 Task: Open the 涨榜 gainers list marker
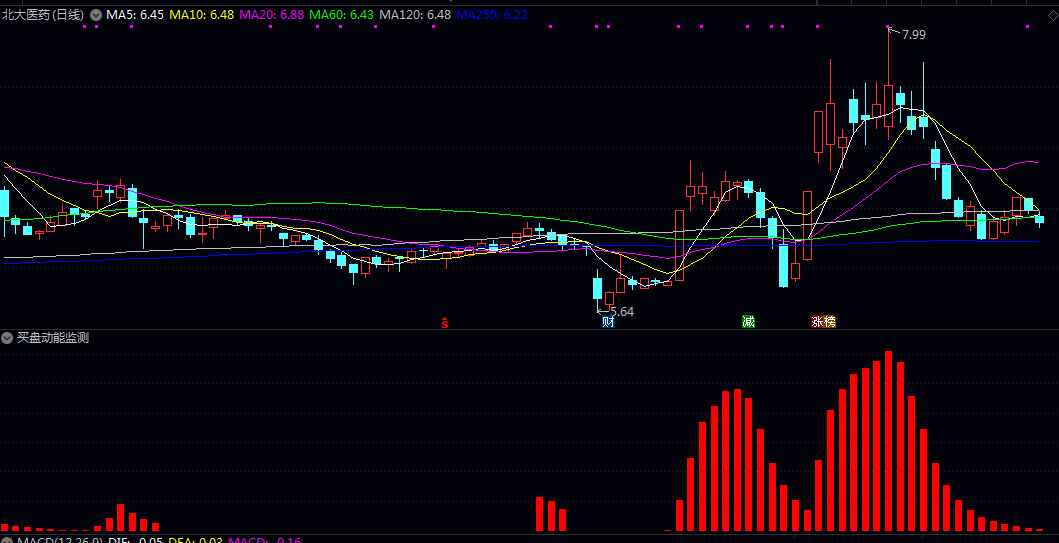823,322
